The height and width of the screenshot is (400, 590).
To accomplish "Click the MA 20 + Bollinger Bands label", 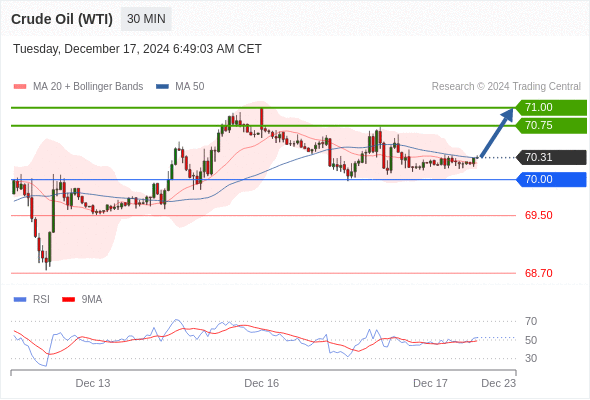I will point(88,87).
